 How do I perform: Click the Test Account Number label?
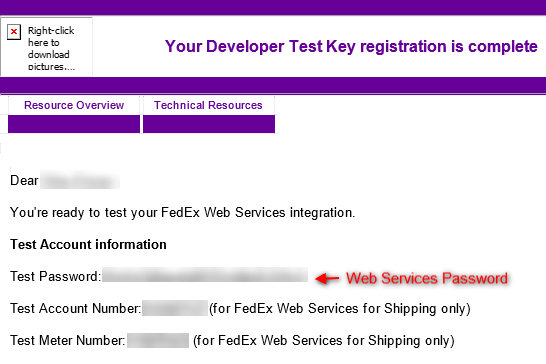[x=76, y=309]
